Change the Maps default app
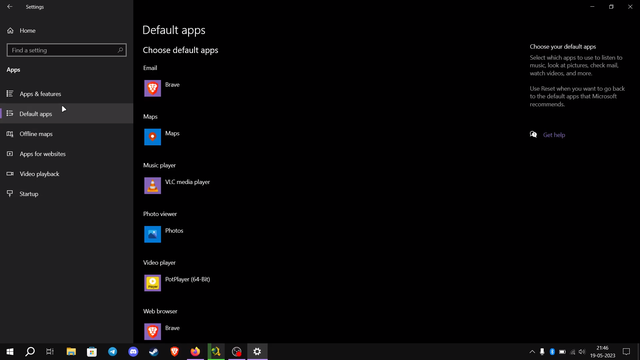This screenshot has width=640, height=360. click(162, 137)
